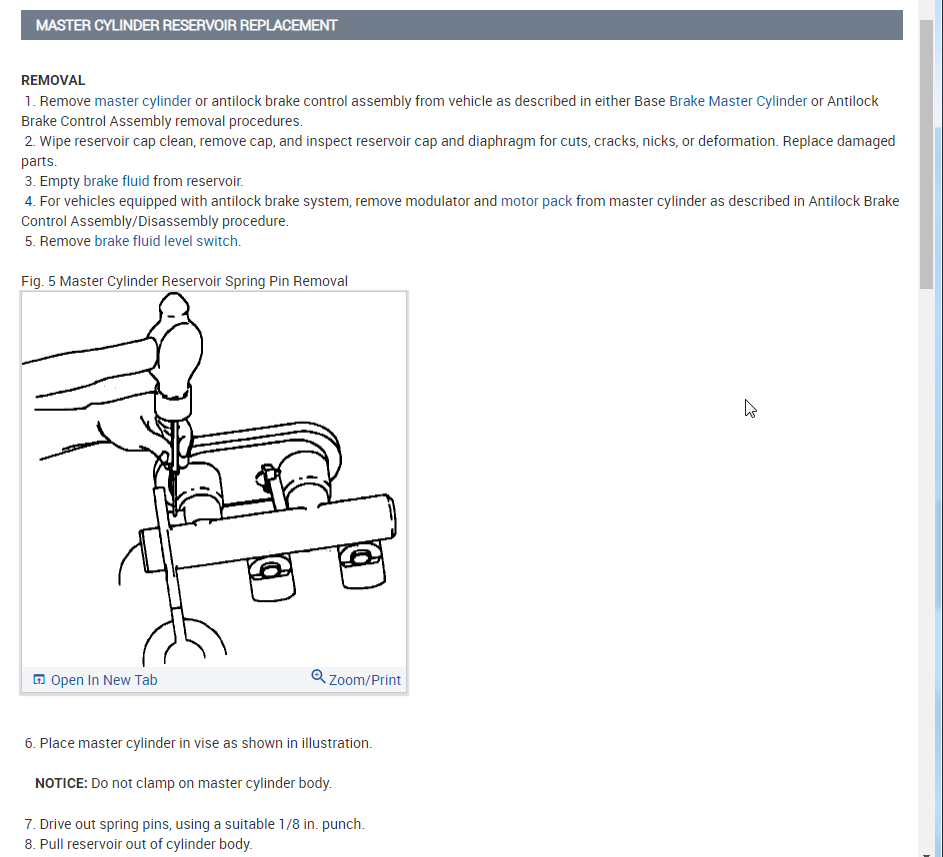Image resolution: width=943 pixels, height=857 pixels.
Task: Click the vertical scrollbar thumb
Action: coord(926,155)
